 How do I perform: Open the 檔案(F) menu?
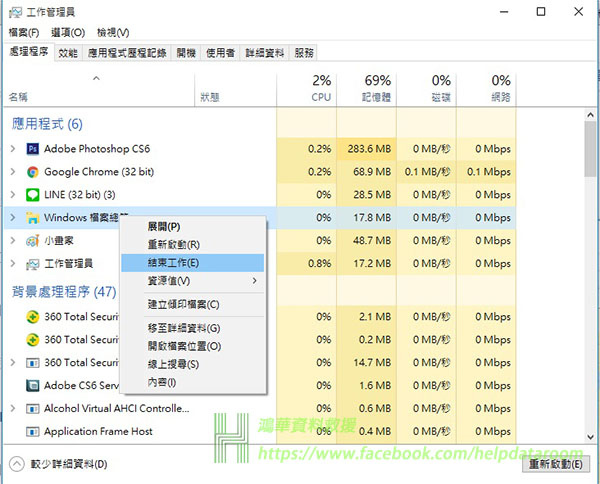pyautogui.click(x=24, y=33)
